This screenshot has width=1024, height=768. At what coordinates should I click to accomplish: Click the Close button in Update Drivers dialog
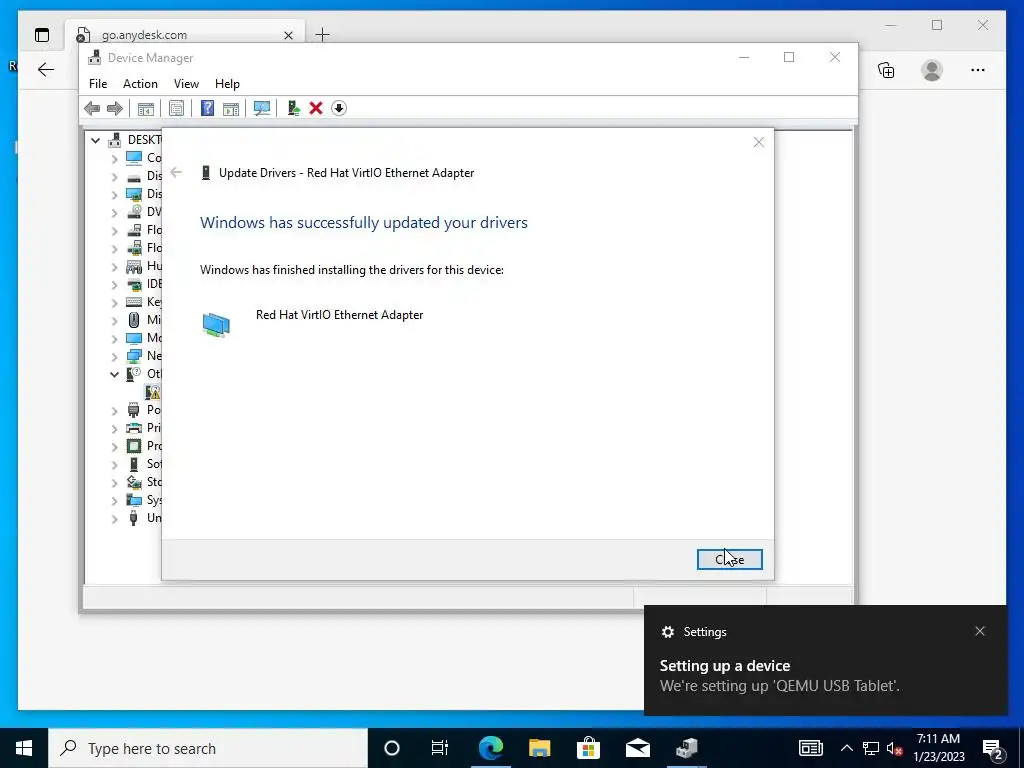coord(729,560)
